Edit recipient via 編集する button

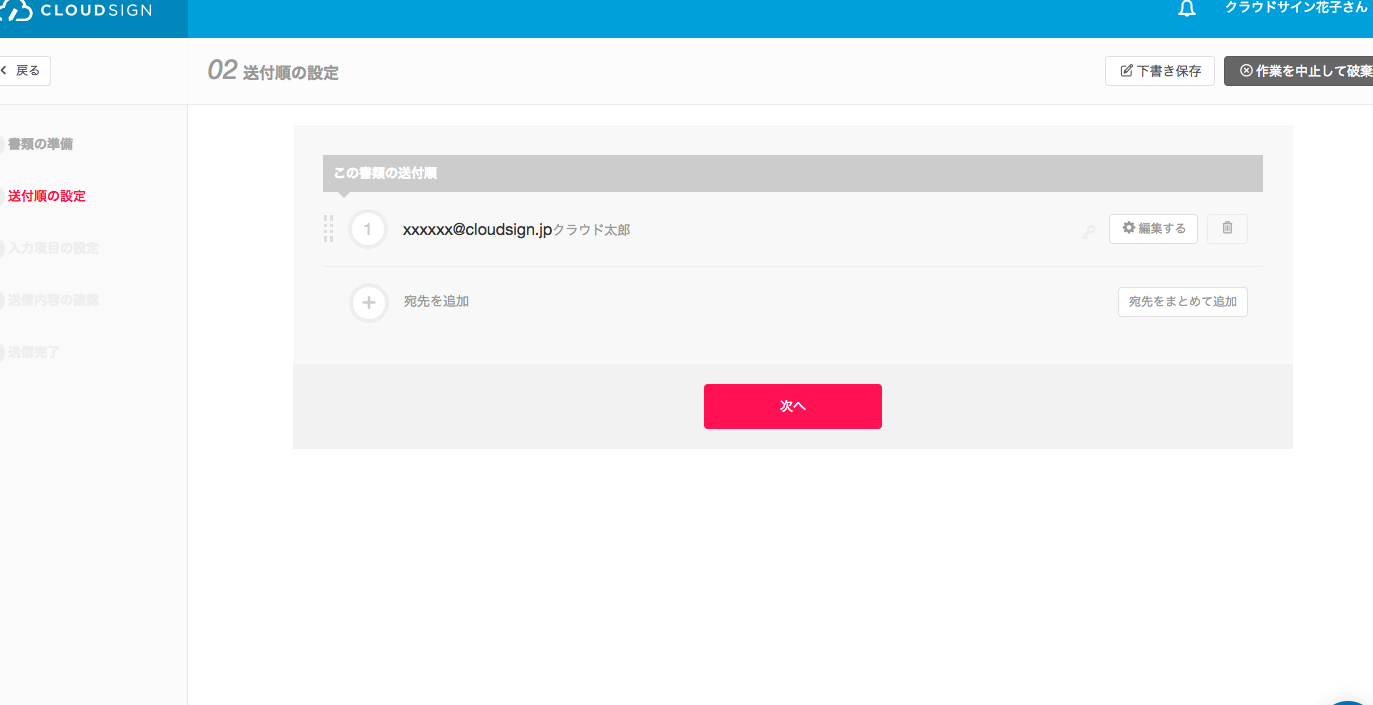coord(1153,228)
